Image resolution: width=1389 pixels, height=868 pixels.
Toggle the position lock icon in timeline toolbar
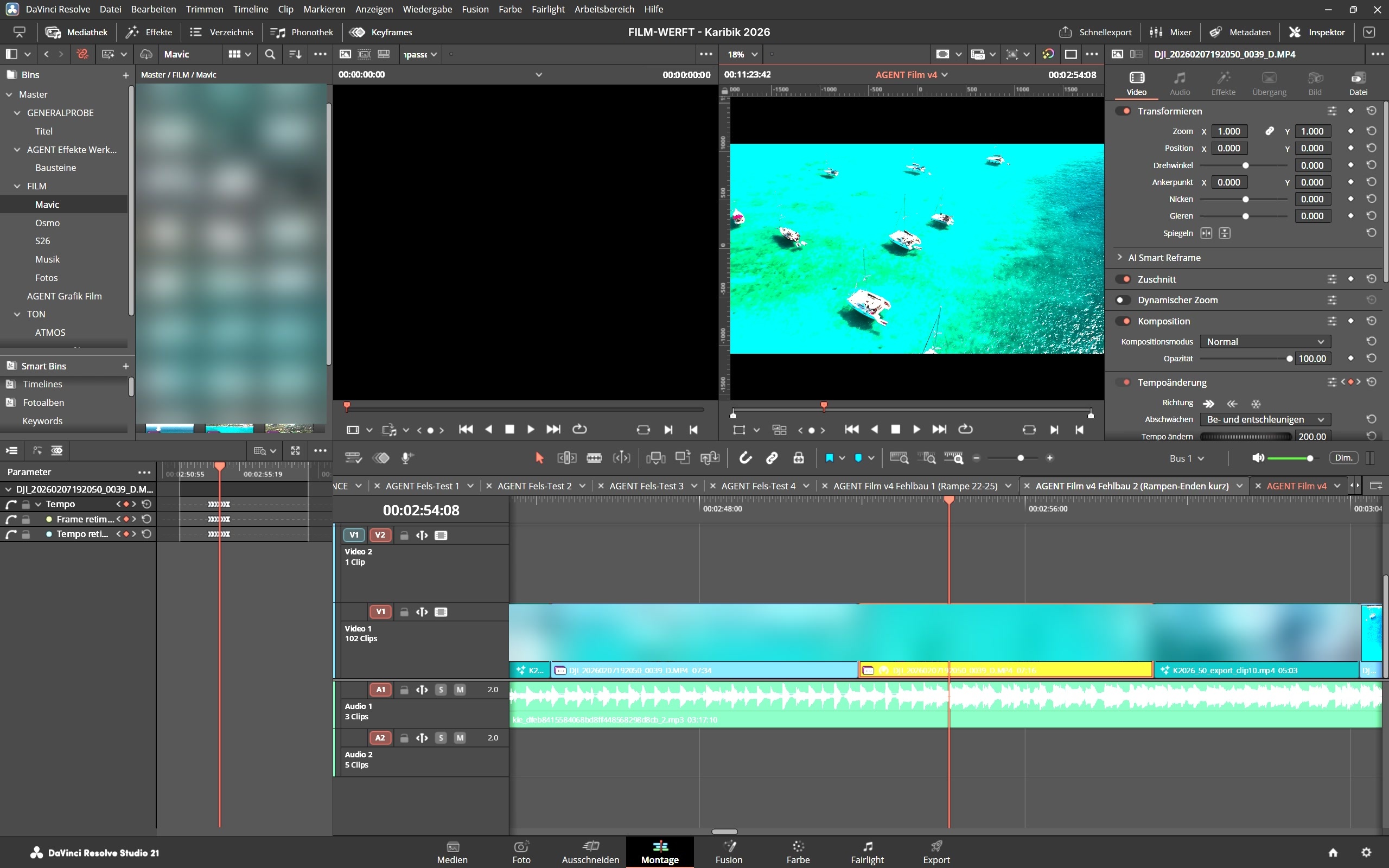pyautogui.click(x=798, y=457)
